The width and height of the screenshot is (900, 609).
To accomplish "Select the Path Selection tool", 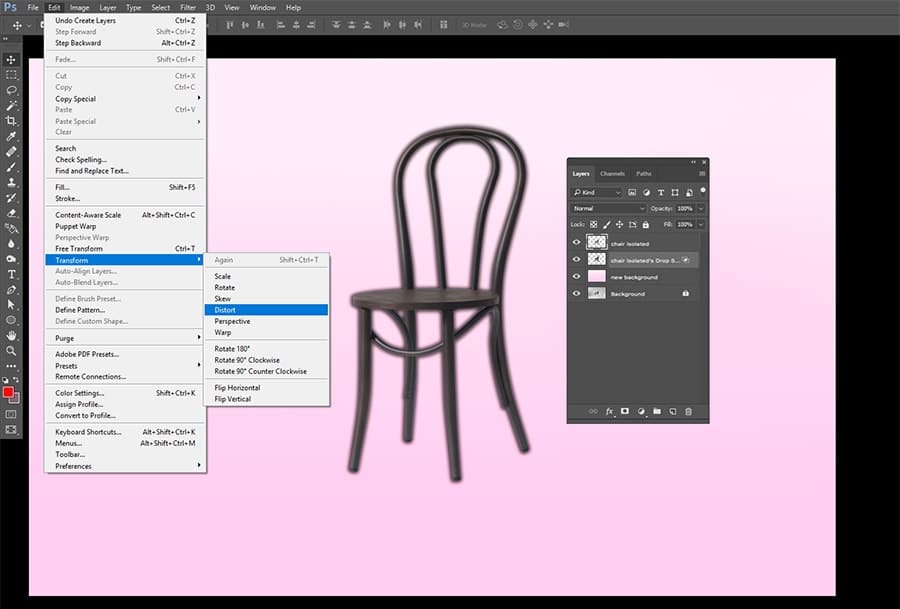I will pos(11,305).
